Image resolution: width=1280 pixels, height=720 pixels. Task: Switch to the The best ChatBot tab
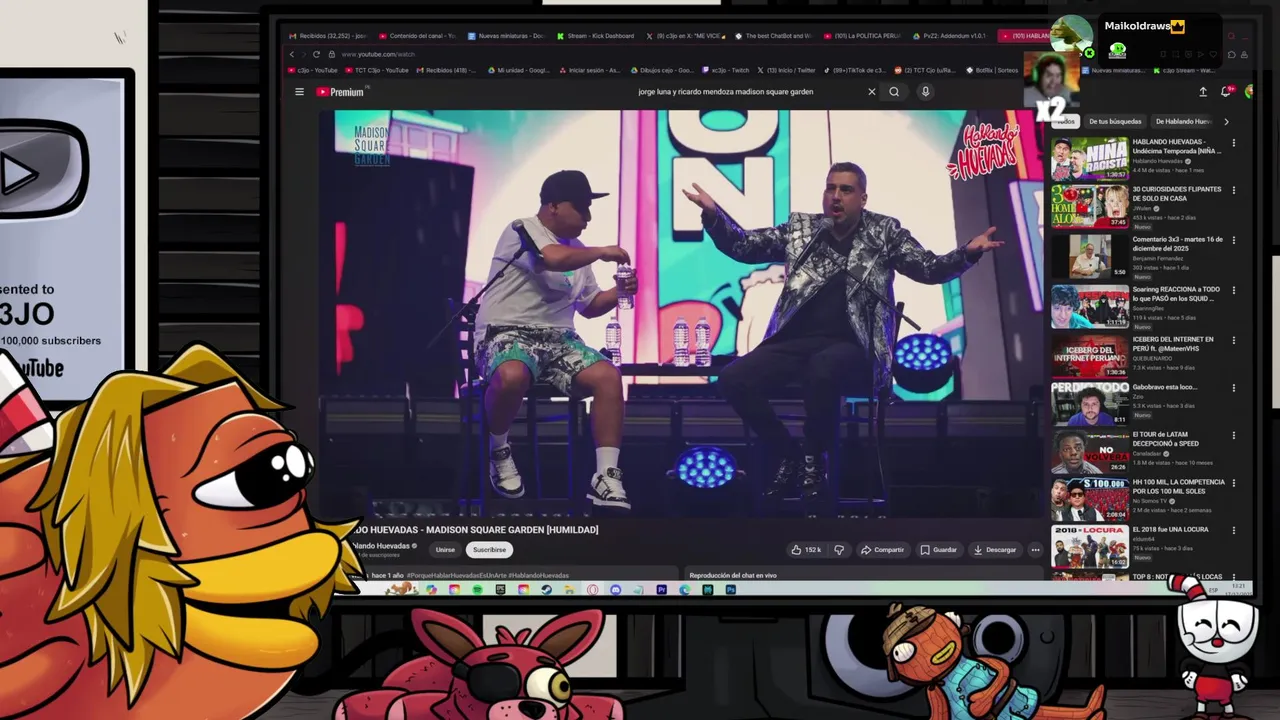[x=774, y=36]
